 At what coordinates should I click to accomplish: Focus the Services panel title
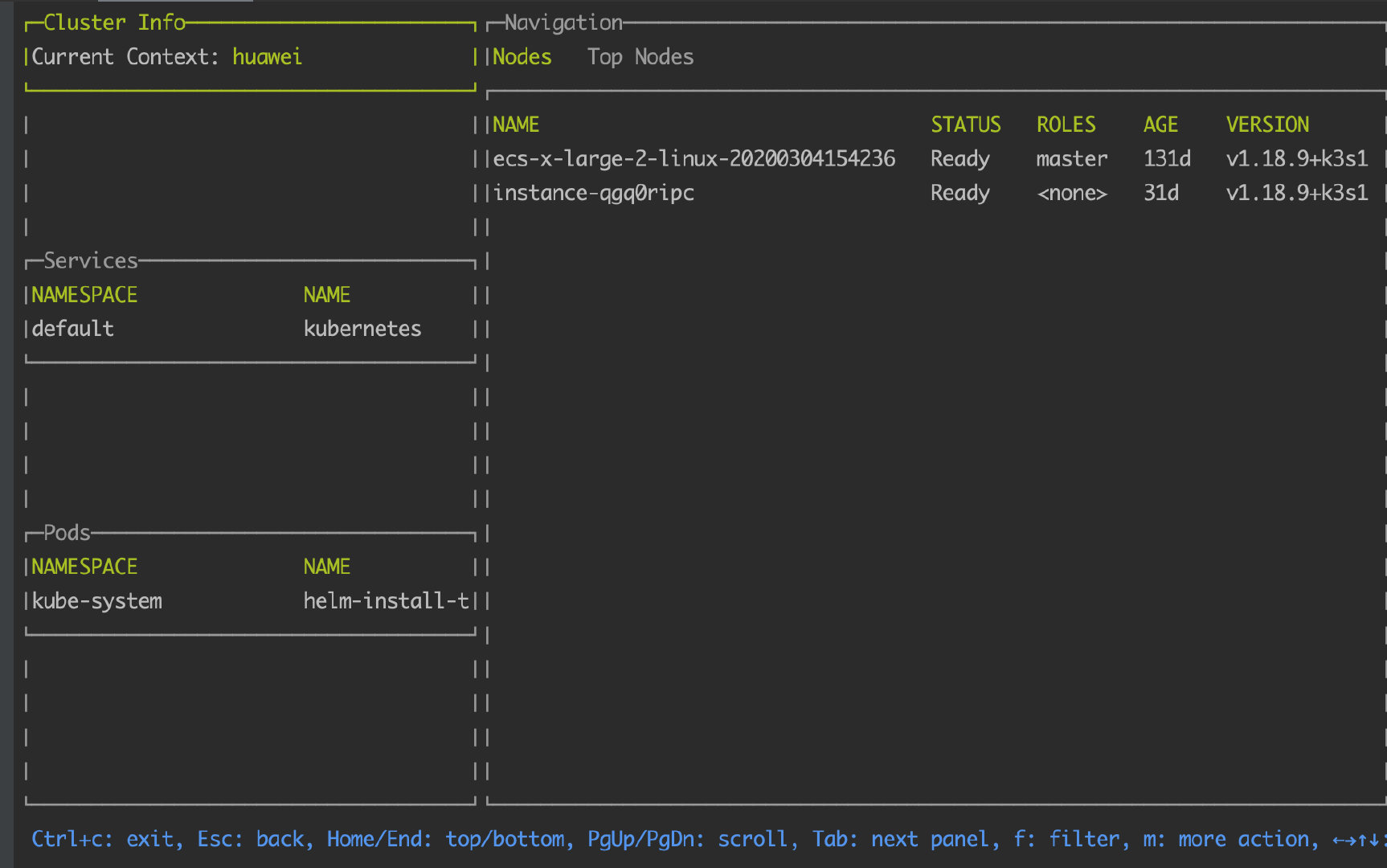coord(91,261)
